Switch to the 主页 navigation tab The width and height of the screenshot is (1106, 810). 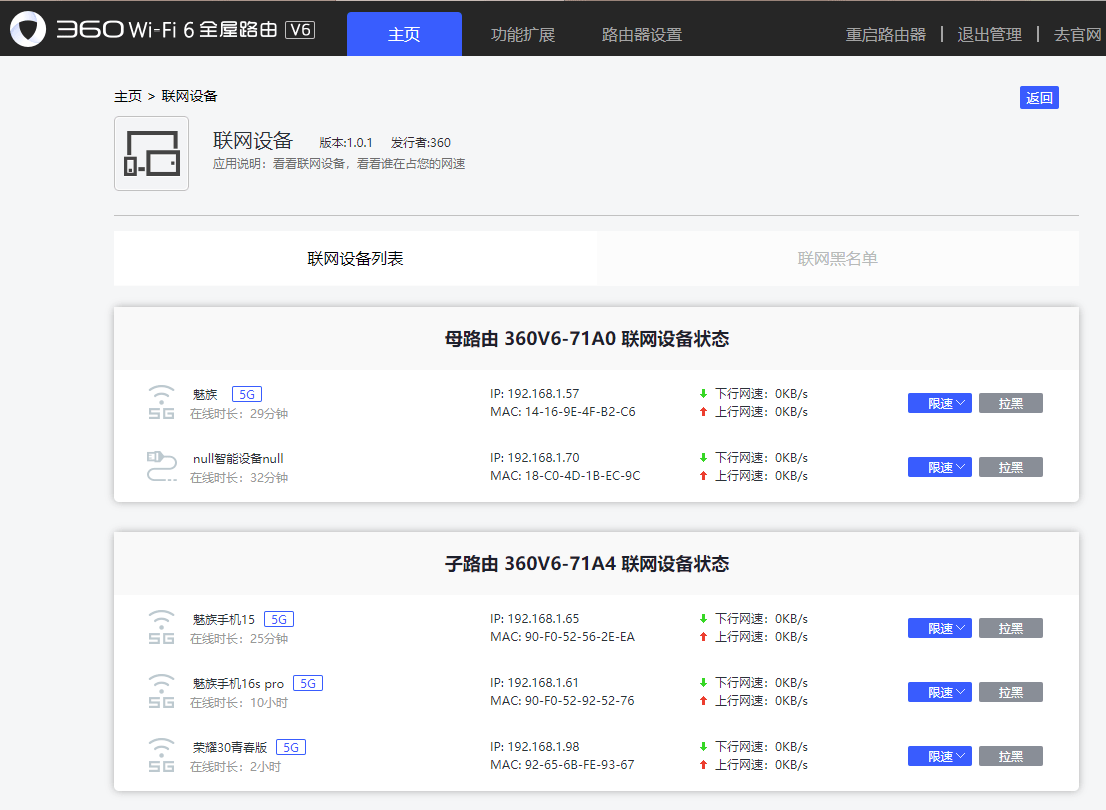point(404,34)
